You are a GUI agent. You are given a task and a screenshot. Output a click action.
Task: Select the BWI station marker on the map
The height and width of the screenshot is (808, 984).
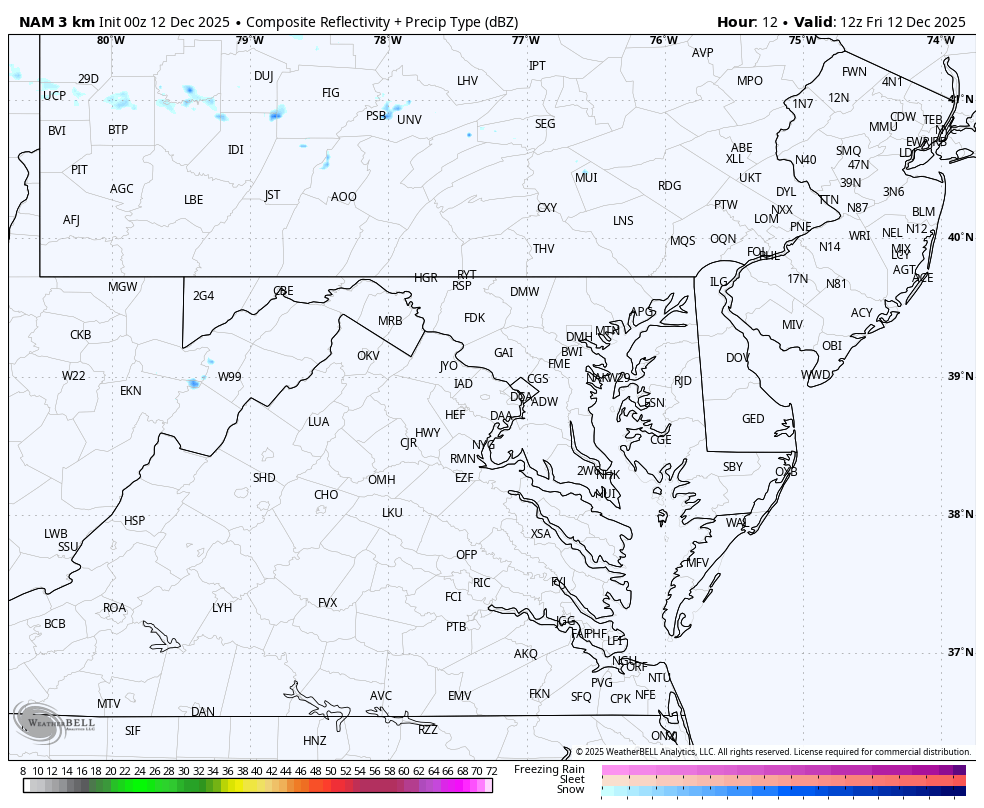(x=571, y=352)
